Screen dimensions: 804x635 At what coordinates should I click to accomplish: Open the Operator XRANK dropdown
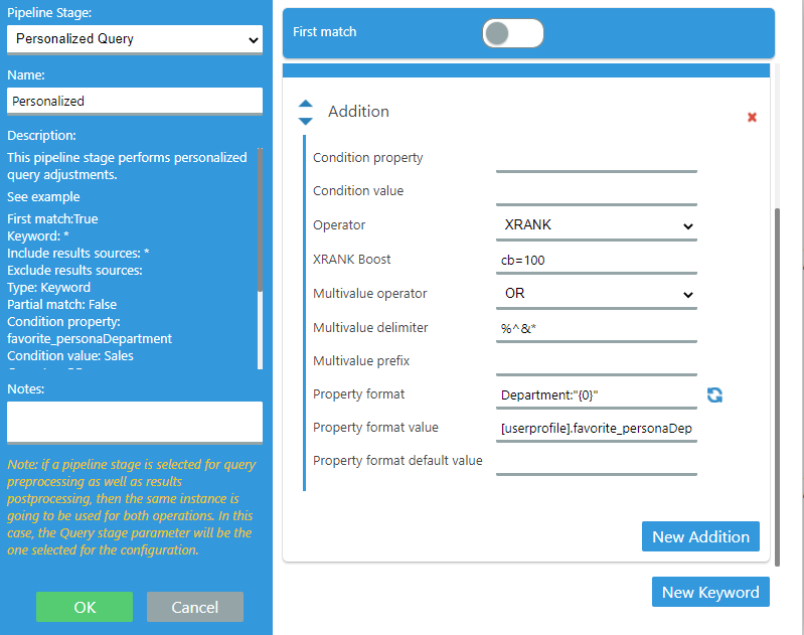click(596, 226)
